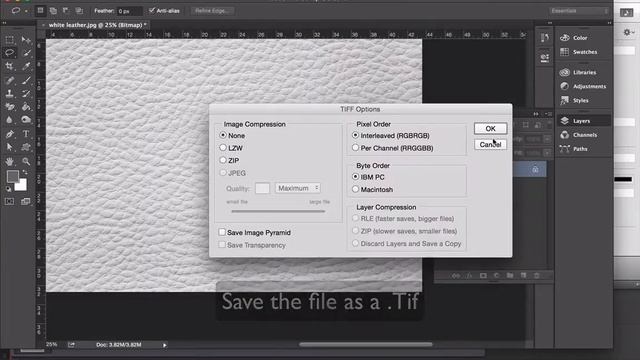Click the lock icon on the layer row
Image resolution: width=640 pixels, height=360 pixels.
[x=535, y=169]
